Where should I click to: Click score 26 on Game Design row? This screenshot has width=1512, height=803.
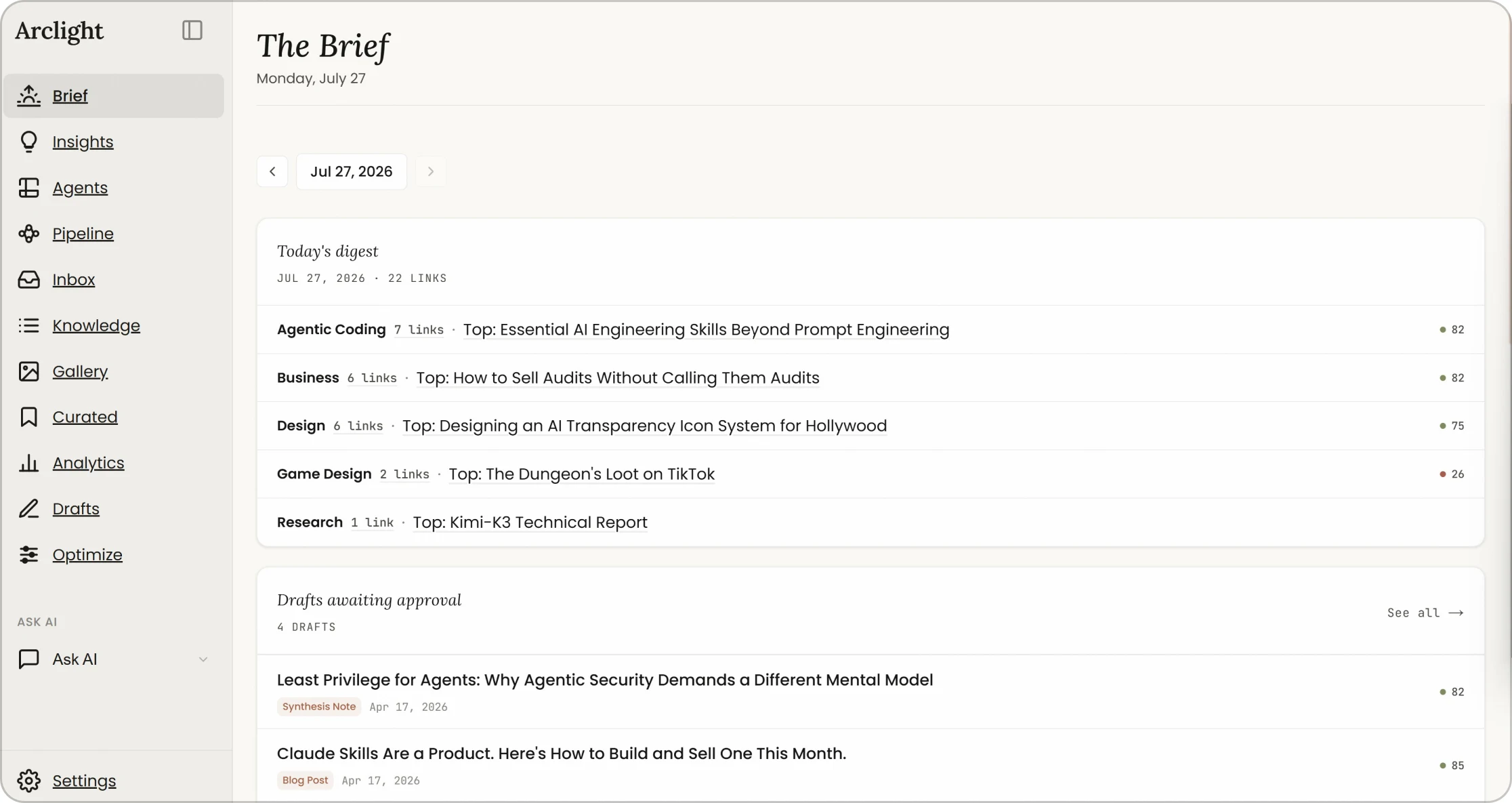[x=1452, y=474]
